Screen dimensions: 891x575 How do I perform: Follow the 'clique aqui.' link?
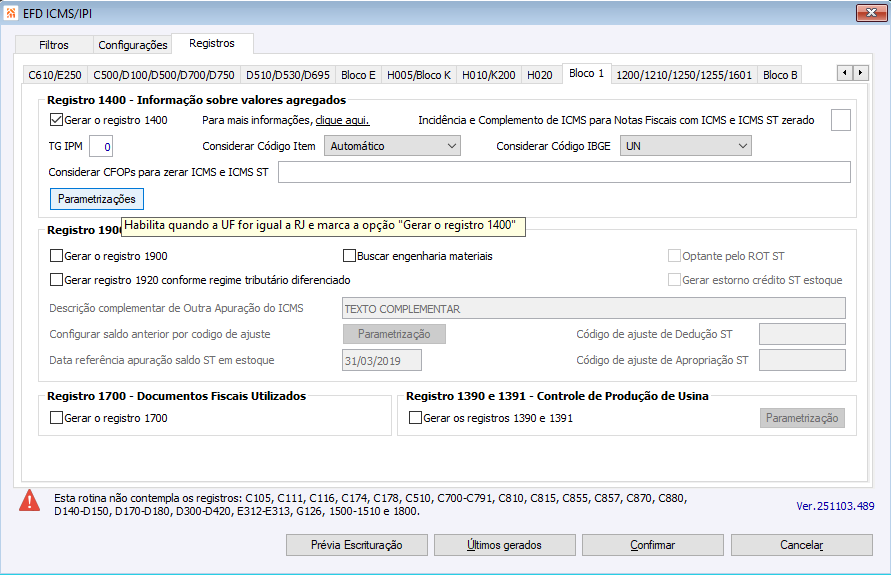click(343, 120)
